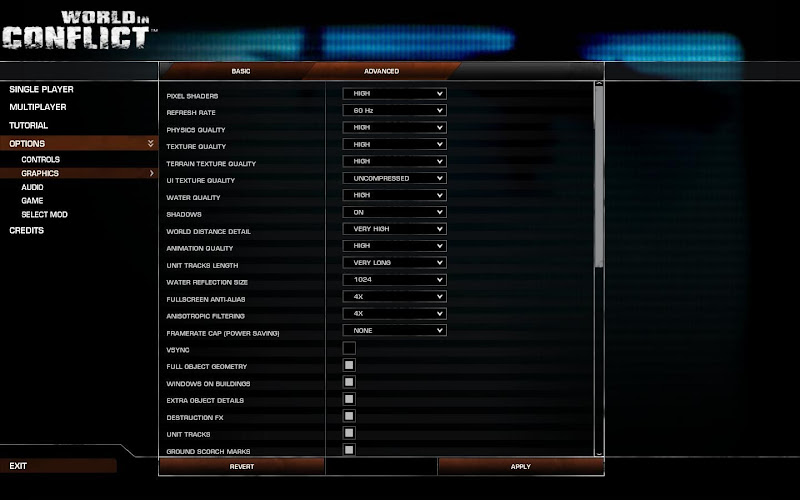Click the scrollbar up arrow
The image size is (800, 500).
click(x=599, y=84)
